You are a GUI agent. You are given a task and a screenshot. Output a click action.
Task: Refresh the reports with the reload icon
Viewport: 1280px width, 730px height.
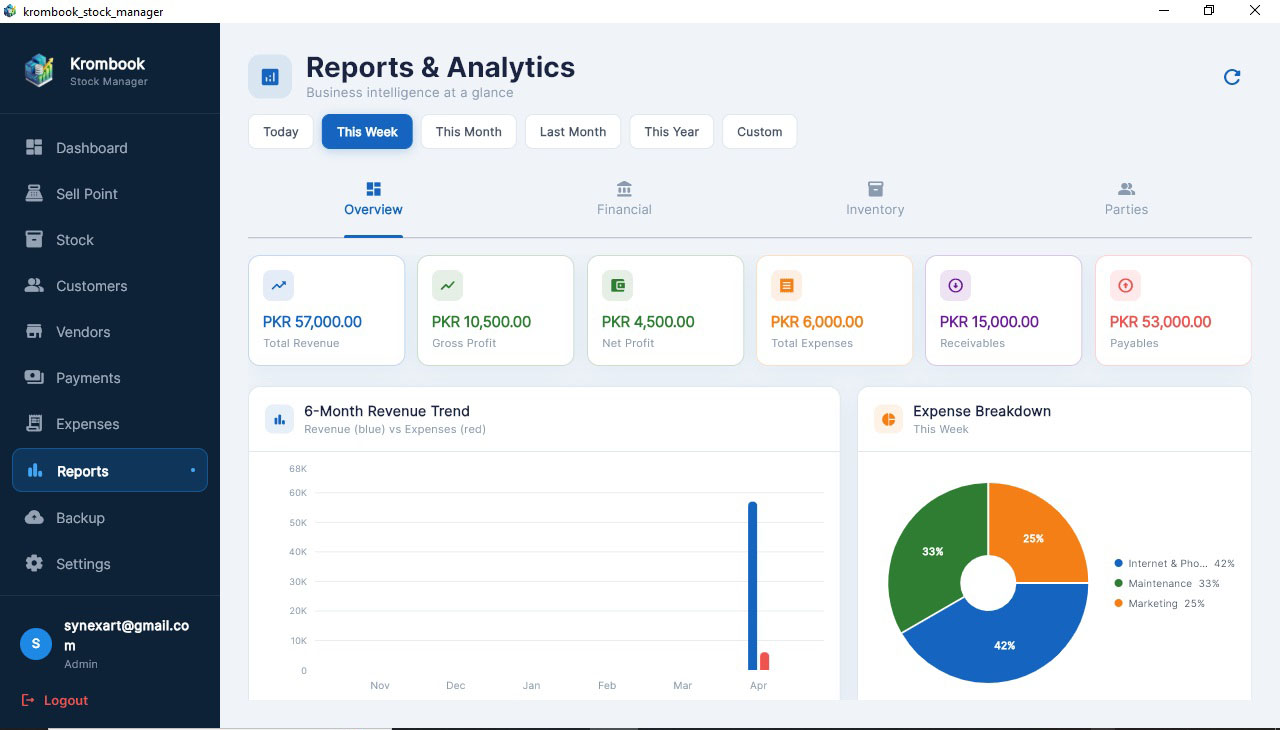pyautogui.click(x=1232, y=76)
